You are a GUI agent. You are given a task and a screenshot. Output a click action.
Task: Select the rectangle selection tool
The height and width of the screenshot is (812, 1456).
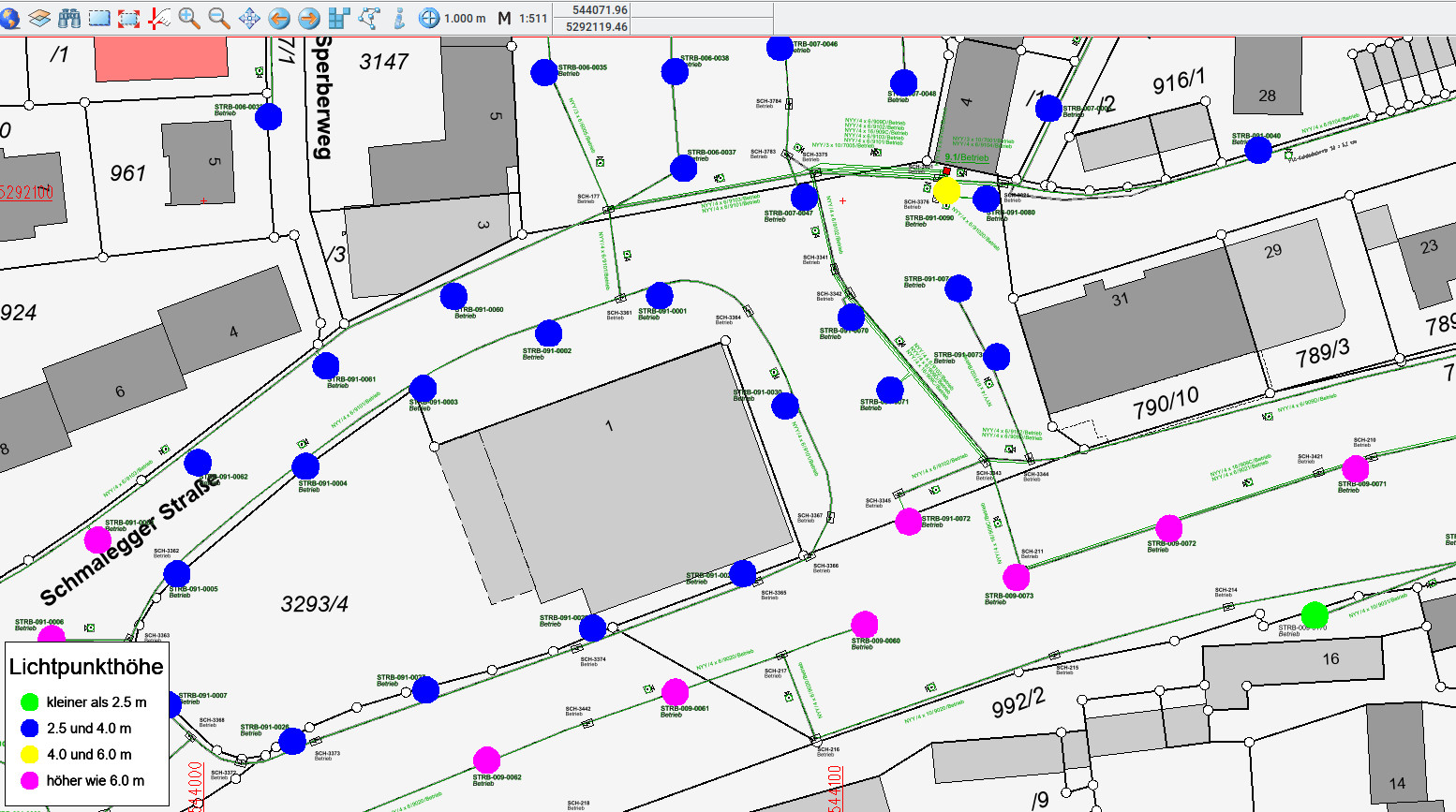(x=99, y=18)
